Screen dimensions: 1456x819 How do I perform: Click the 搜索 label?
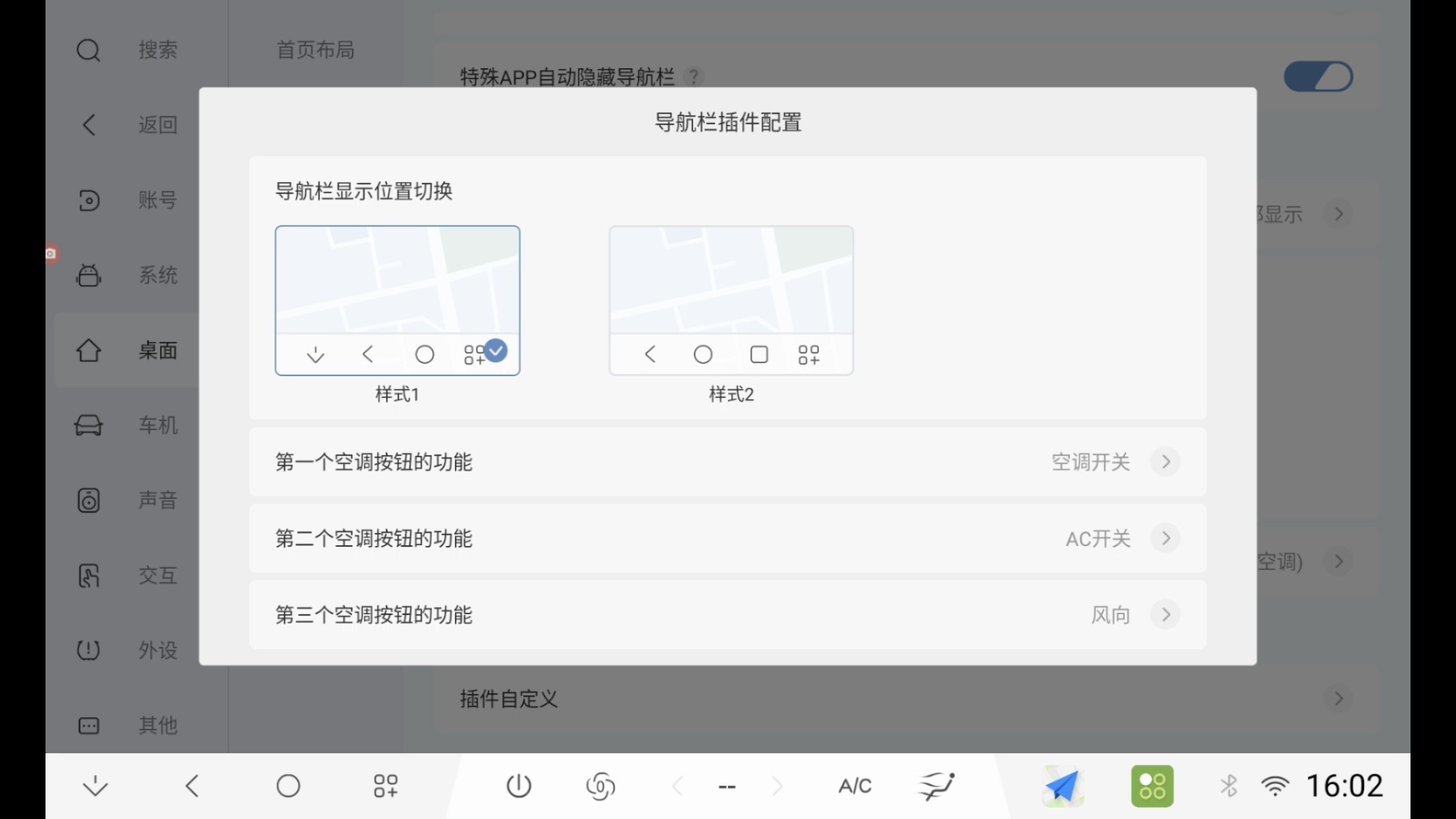(158, 50)
